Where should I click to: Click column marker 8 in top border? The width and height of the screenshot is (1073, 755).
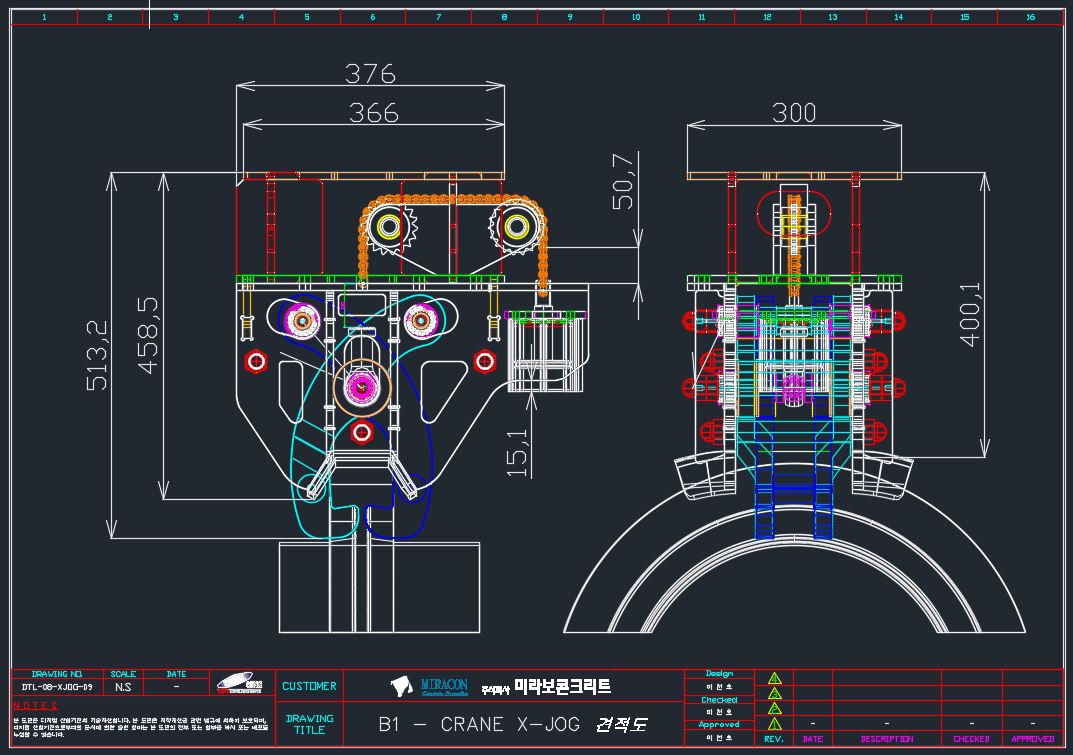(504, 17)
